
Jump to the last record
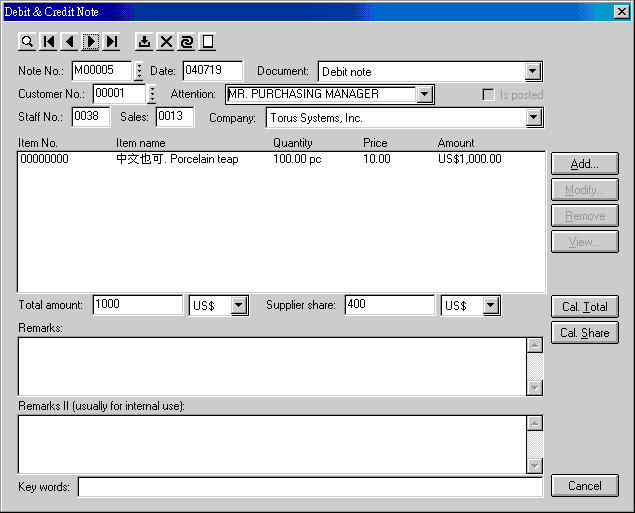point(112,42)
